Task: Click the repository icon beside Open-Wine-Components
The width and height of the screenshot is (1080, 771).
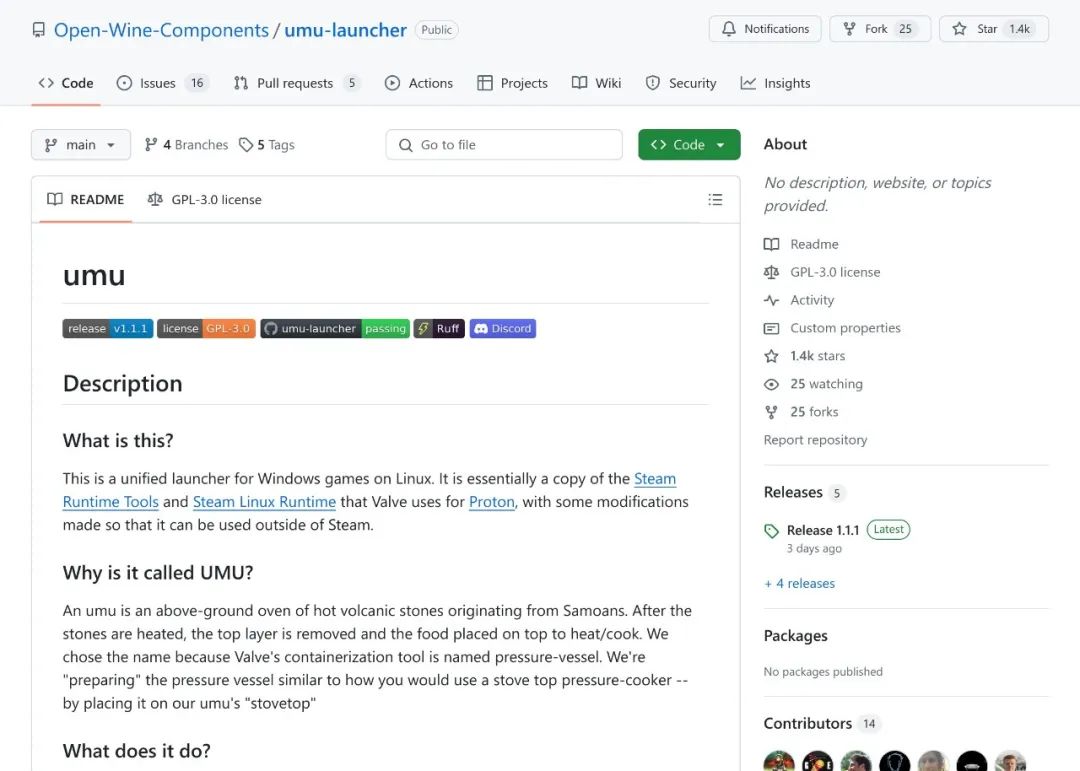Action: point(39,30)
